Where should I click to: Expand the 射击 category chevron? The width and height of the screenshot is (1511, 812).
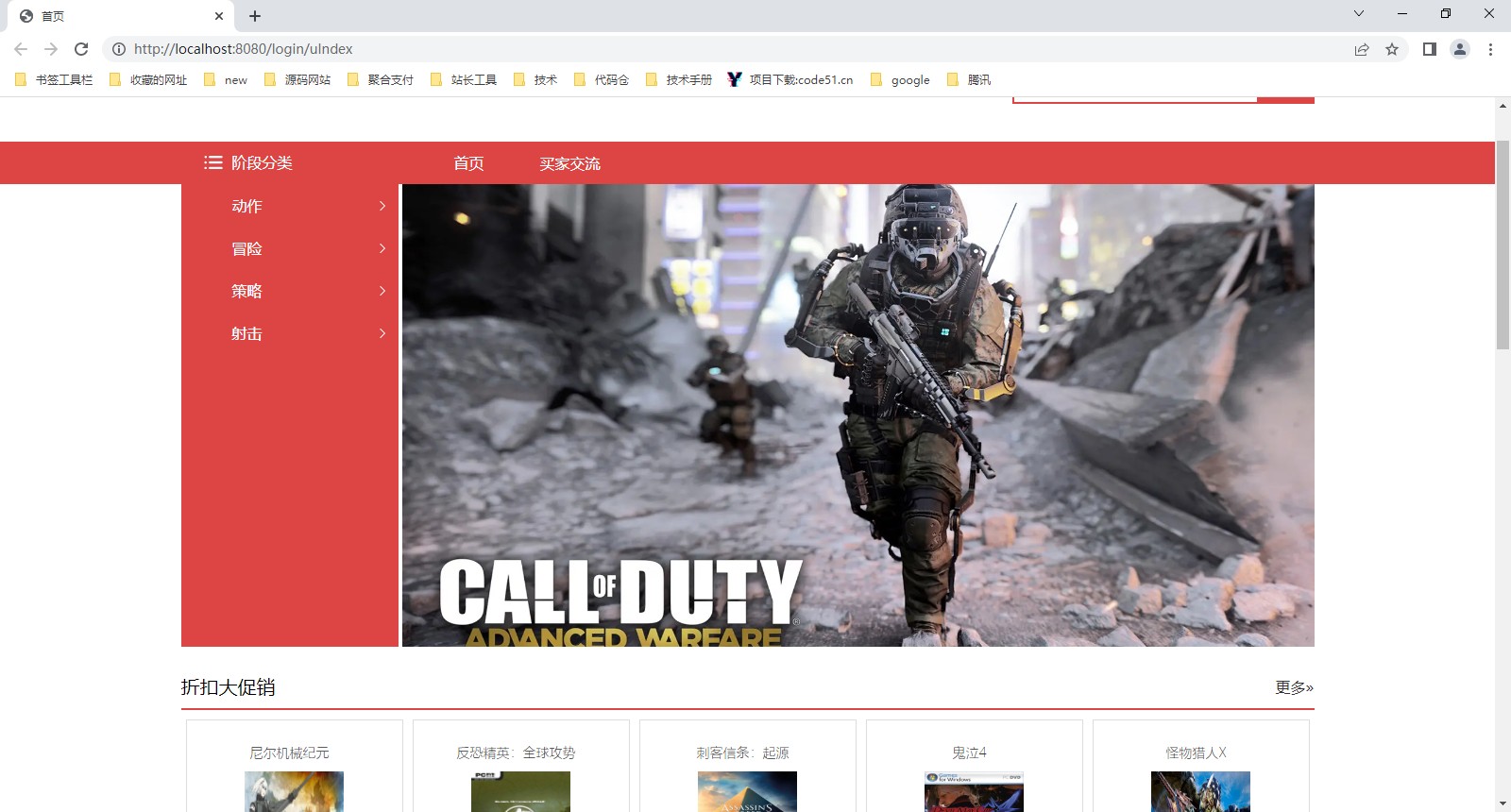pyautogui.click(x=382, y=333)
